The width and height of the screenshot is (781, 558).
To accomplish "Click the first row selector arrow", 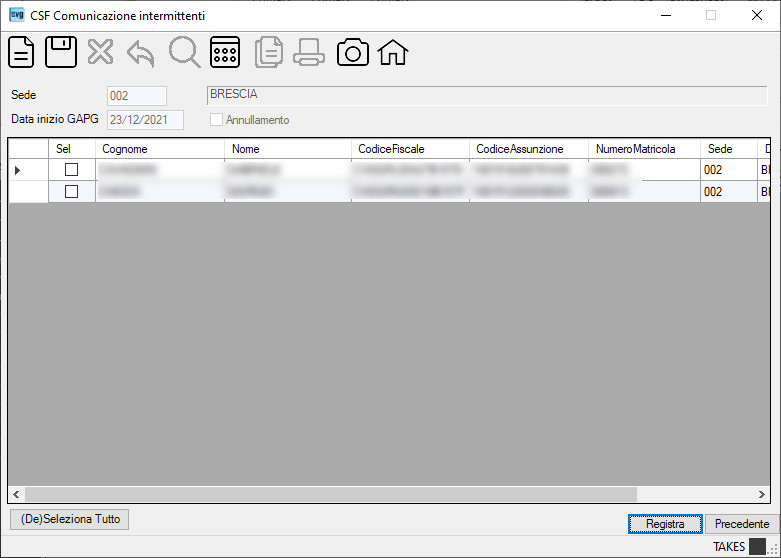I will pos(18,170).
